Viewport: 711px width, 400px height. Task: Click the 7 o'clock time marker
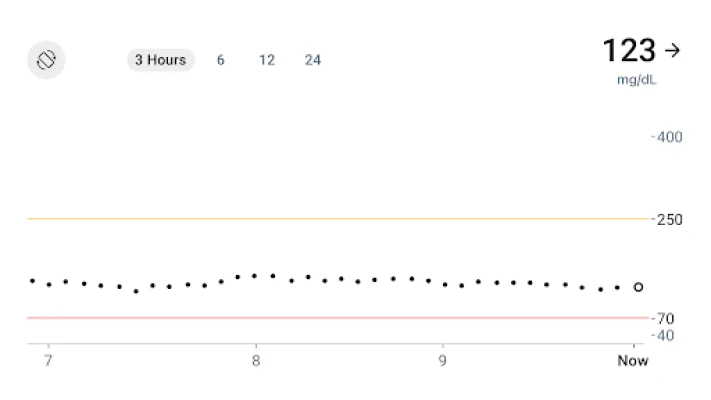tap(48, 360)
